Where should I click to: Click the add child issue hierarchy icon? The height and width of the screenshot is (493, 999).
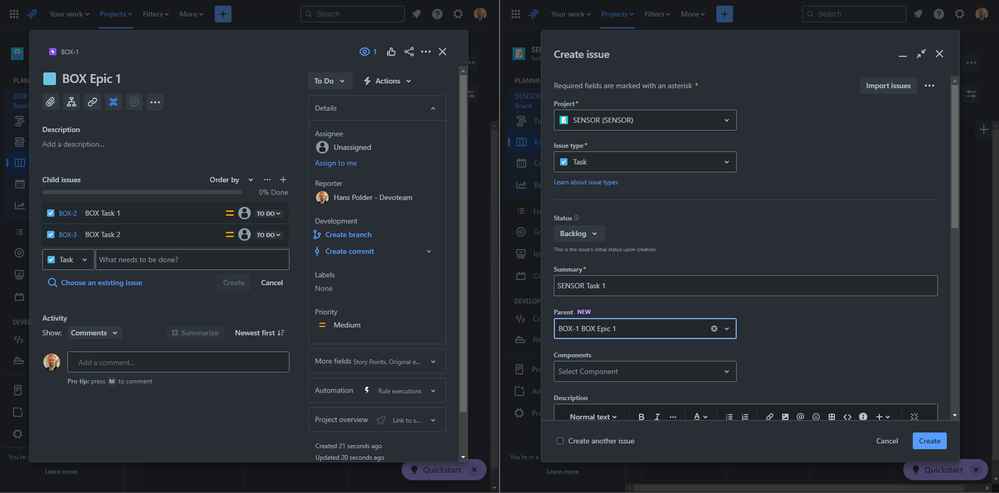(x=71, y=102)
